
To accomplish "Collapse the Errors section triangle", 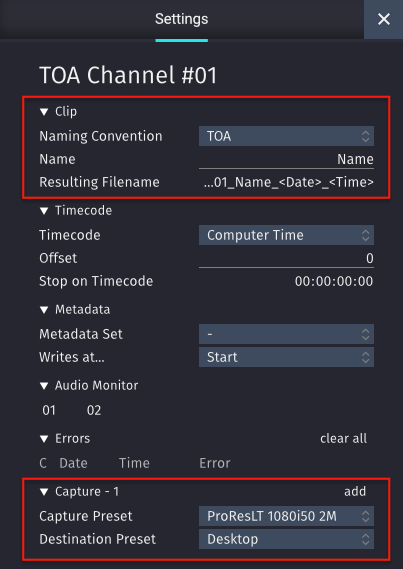I will pos(44,439).
